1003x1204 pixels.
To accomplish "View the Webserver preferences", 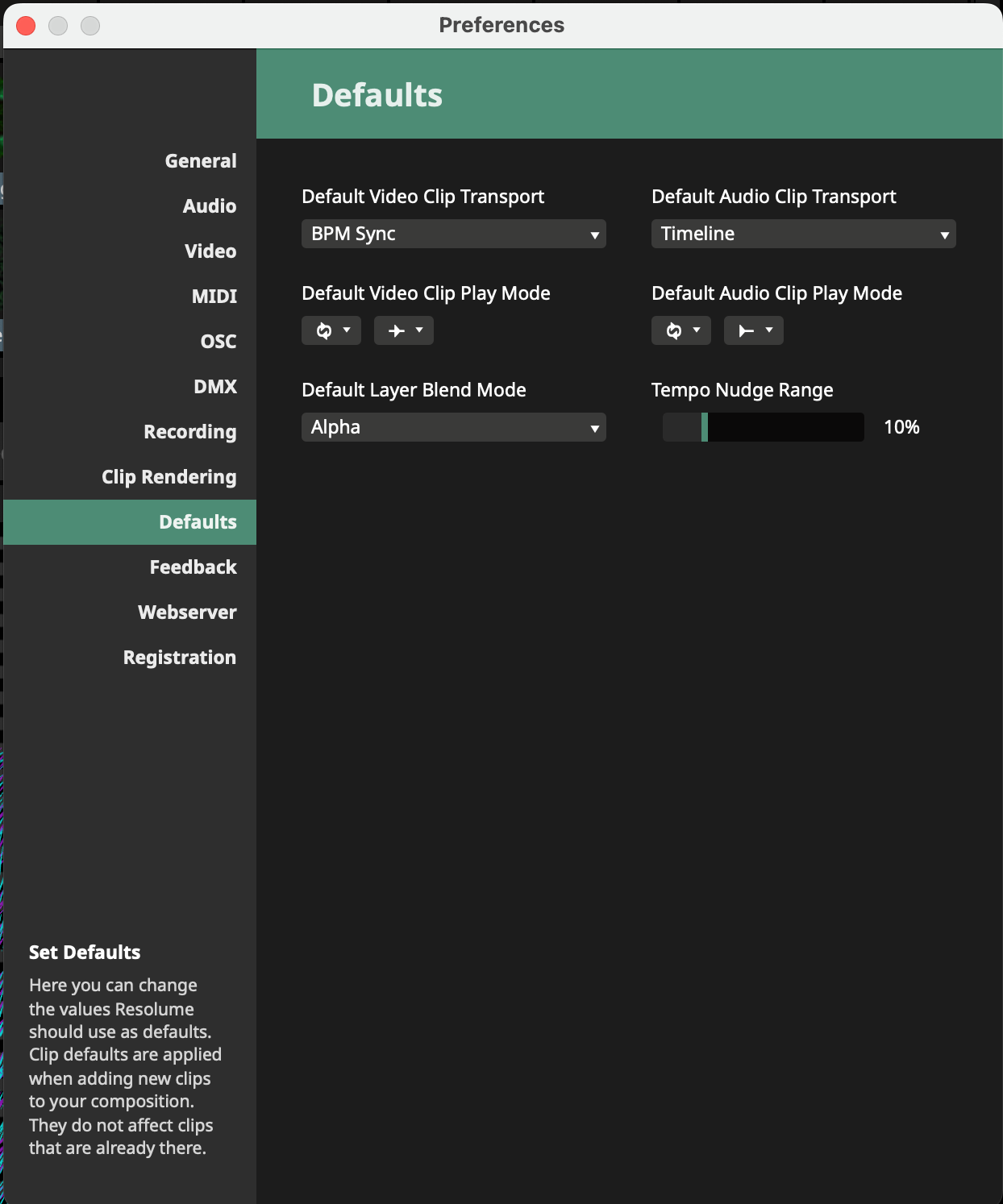I will pos(187,612).
